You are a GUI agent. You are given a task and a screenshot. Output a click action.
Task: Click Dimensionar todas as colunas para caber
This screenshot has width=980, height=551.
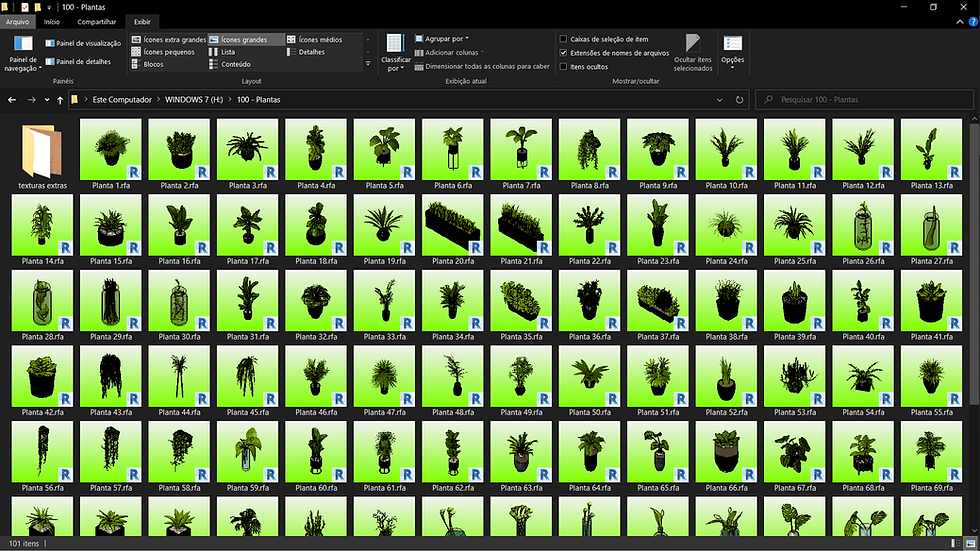[482, 66]
